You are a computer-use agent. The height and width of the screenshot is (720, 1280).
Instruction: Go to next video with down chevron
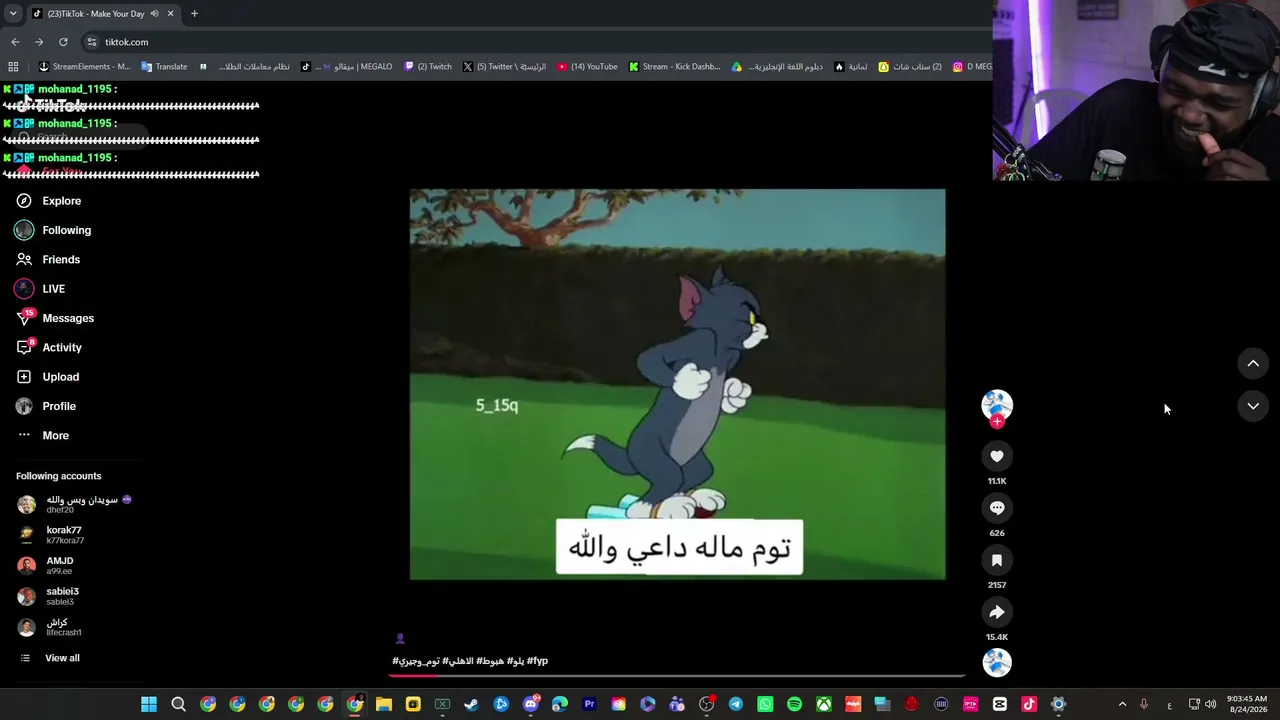(x=1253, y=406)
